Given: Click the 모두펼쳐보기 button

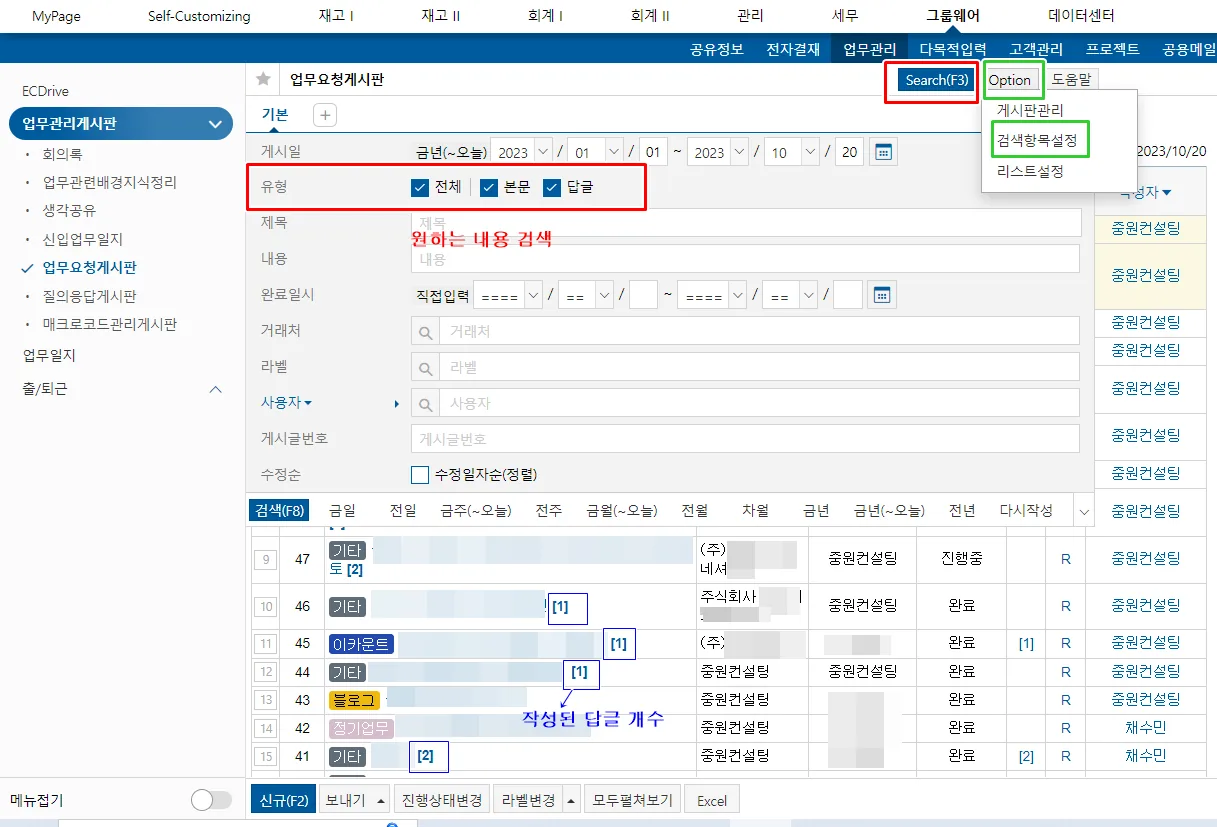Looking at the screenshot, I should [632, 800].
